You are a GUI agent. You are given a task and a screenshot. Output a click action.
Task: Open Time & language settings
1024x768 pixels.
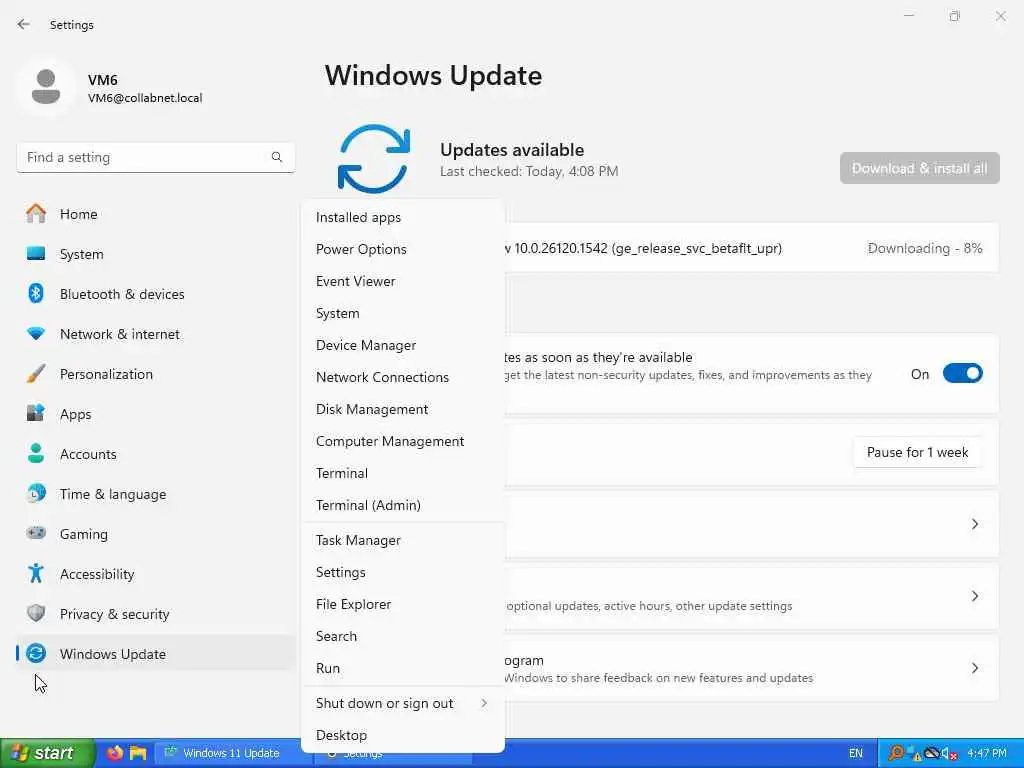(x=155, y=494)
